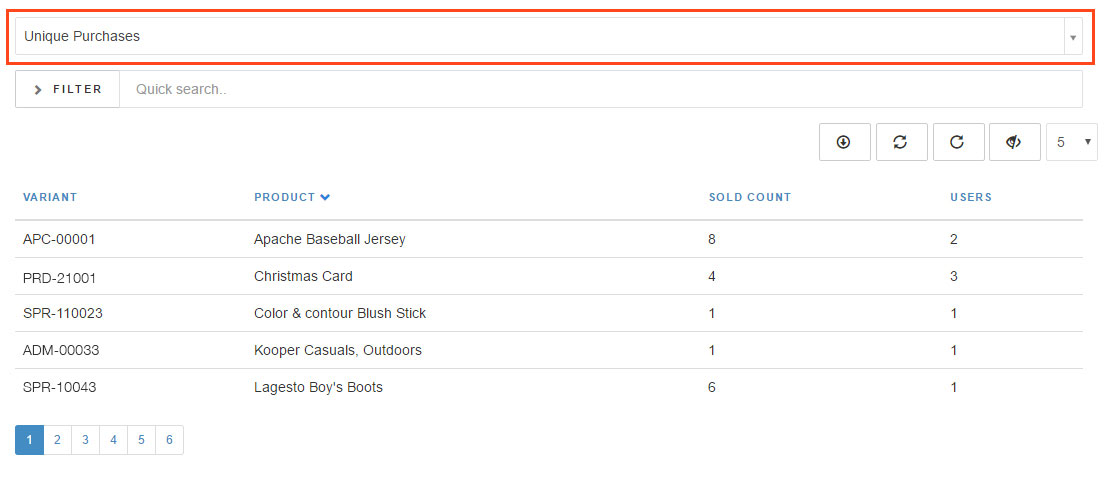Toggle the column visibility eye icon
The height and width of the screenshot is (480, 1110).
pyautogui.click(x=1014, y=142)
